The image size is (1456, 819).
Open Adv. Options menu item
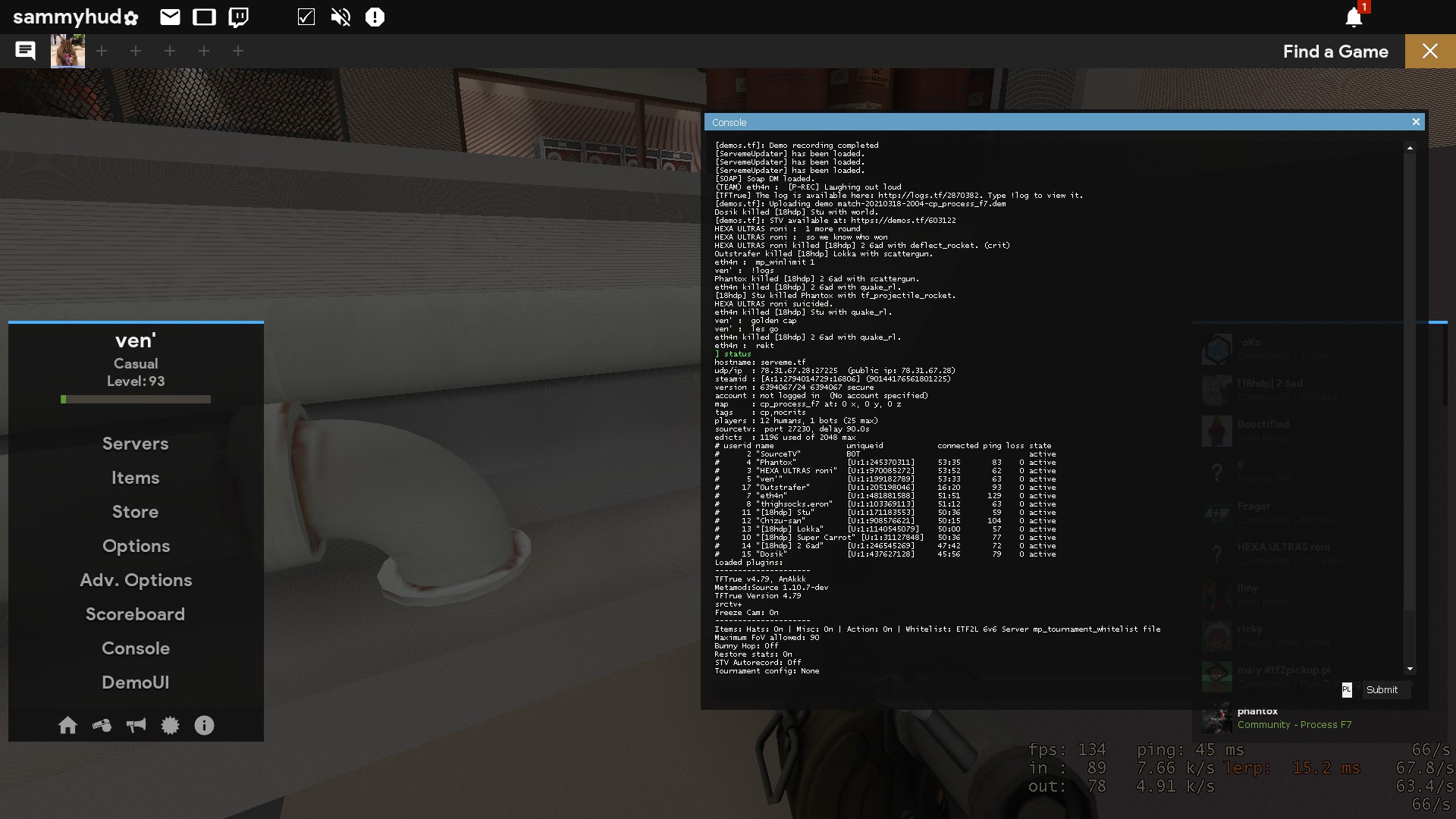(x=136, y=580)
